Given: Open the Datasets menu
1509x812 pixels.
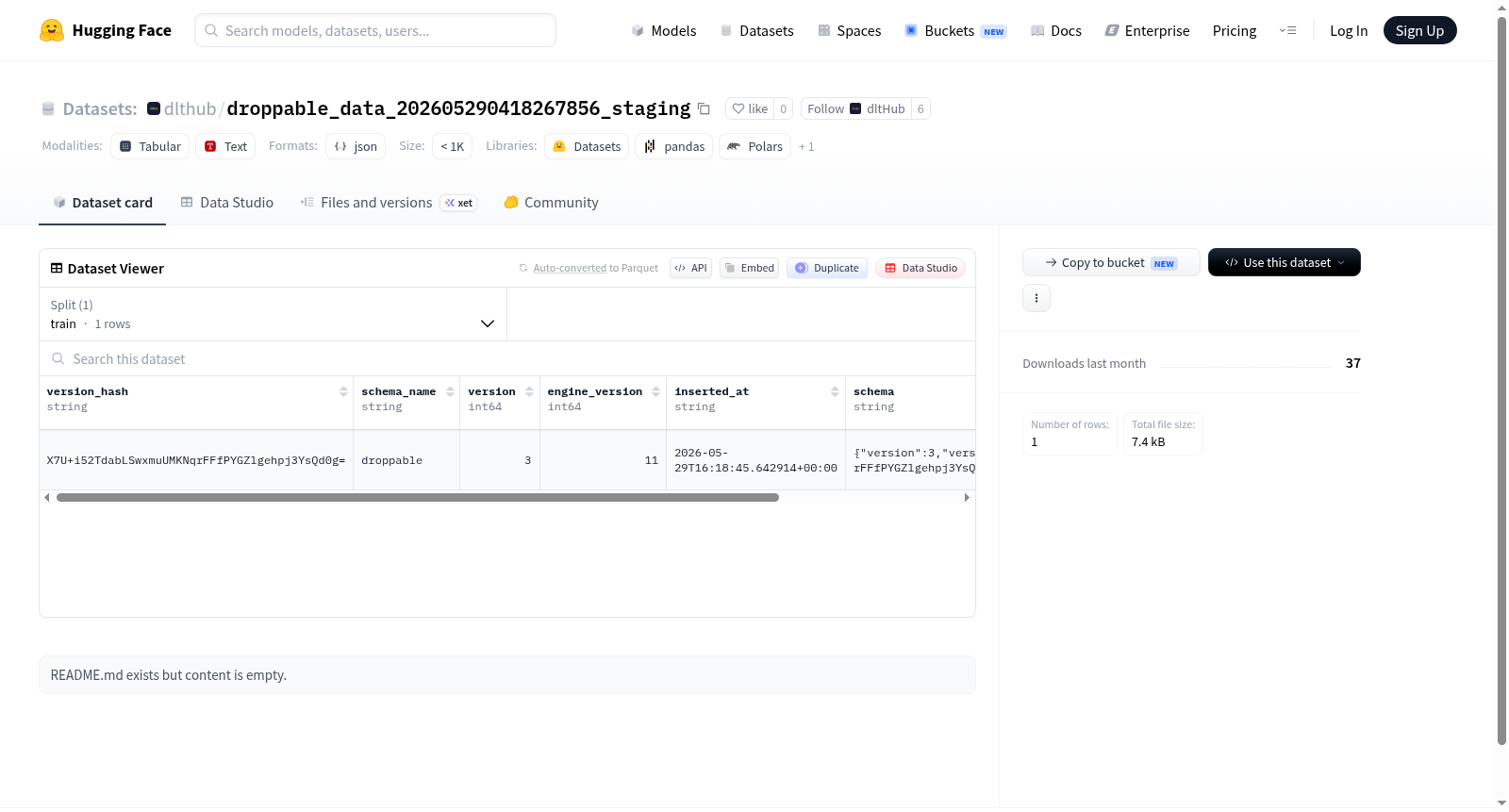Looking at the screenshot, I should tap(756, 30).
